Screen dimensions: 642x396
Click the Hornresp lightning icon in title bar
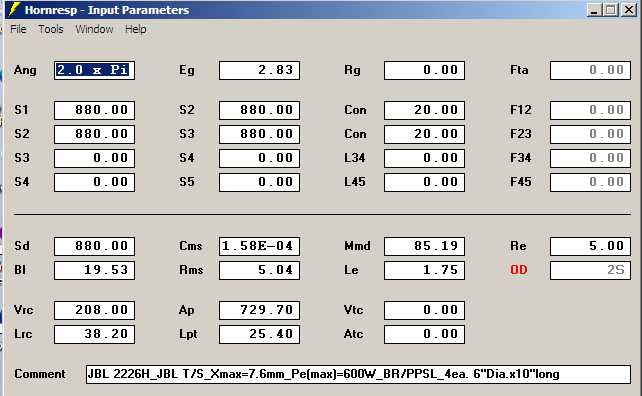pyautogui.click(x=15, y=9)
